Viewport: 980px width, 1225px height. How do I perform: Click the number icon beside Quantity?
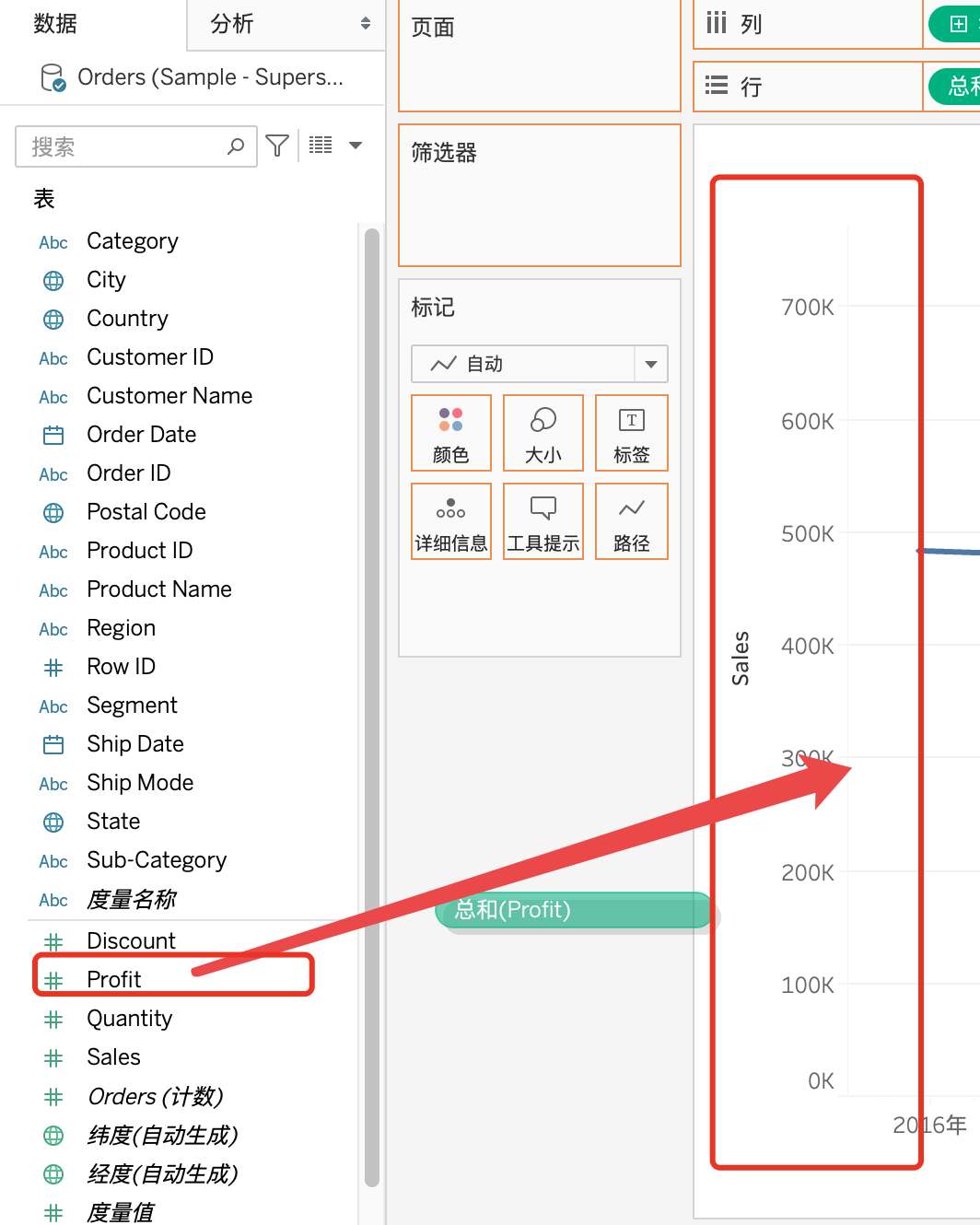(x=54, y=1019)
